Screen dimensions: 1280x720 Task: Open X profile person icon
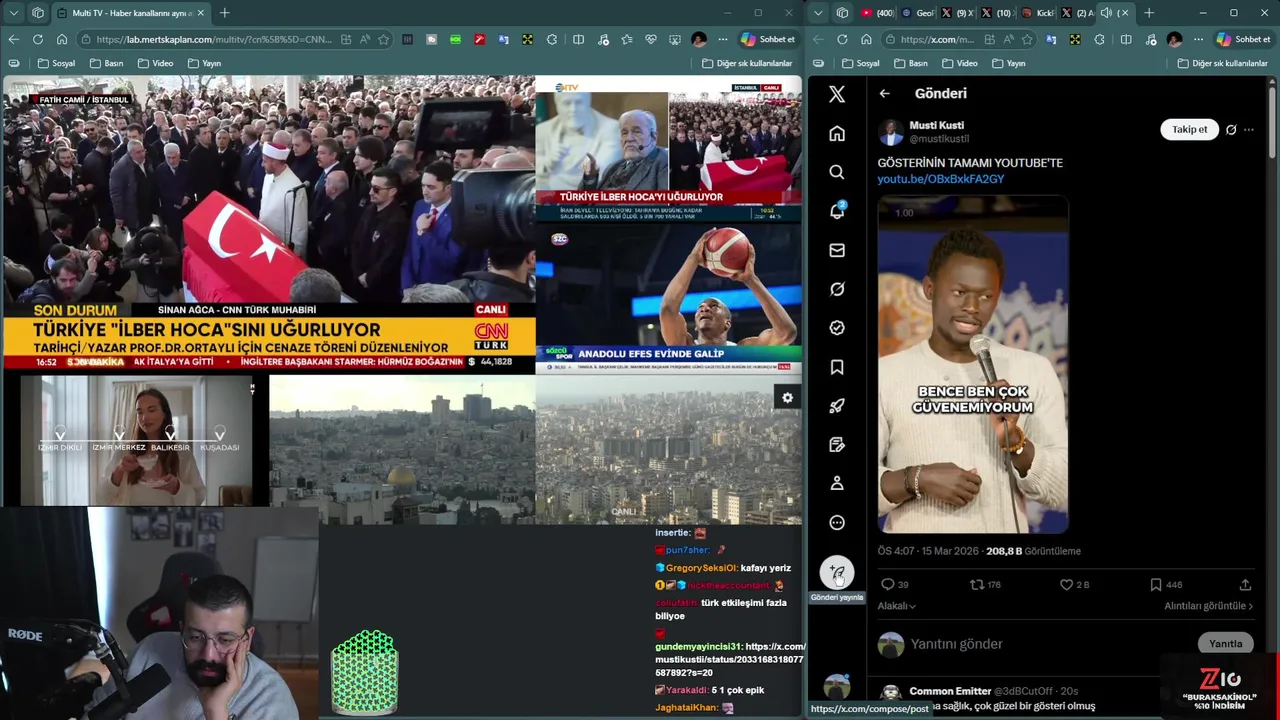[837, 483]
